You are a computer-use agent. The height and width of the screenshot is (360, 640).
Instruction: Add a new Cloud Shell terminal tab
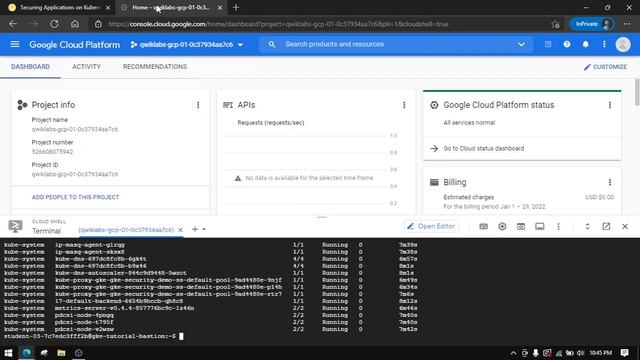(195, 229)
